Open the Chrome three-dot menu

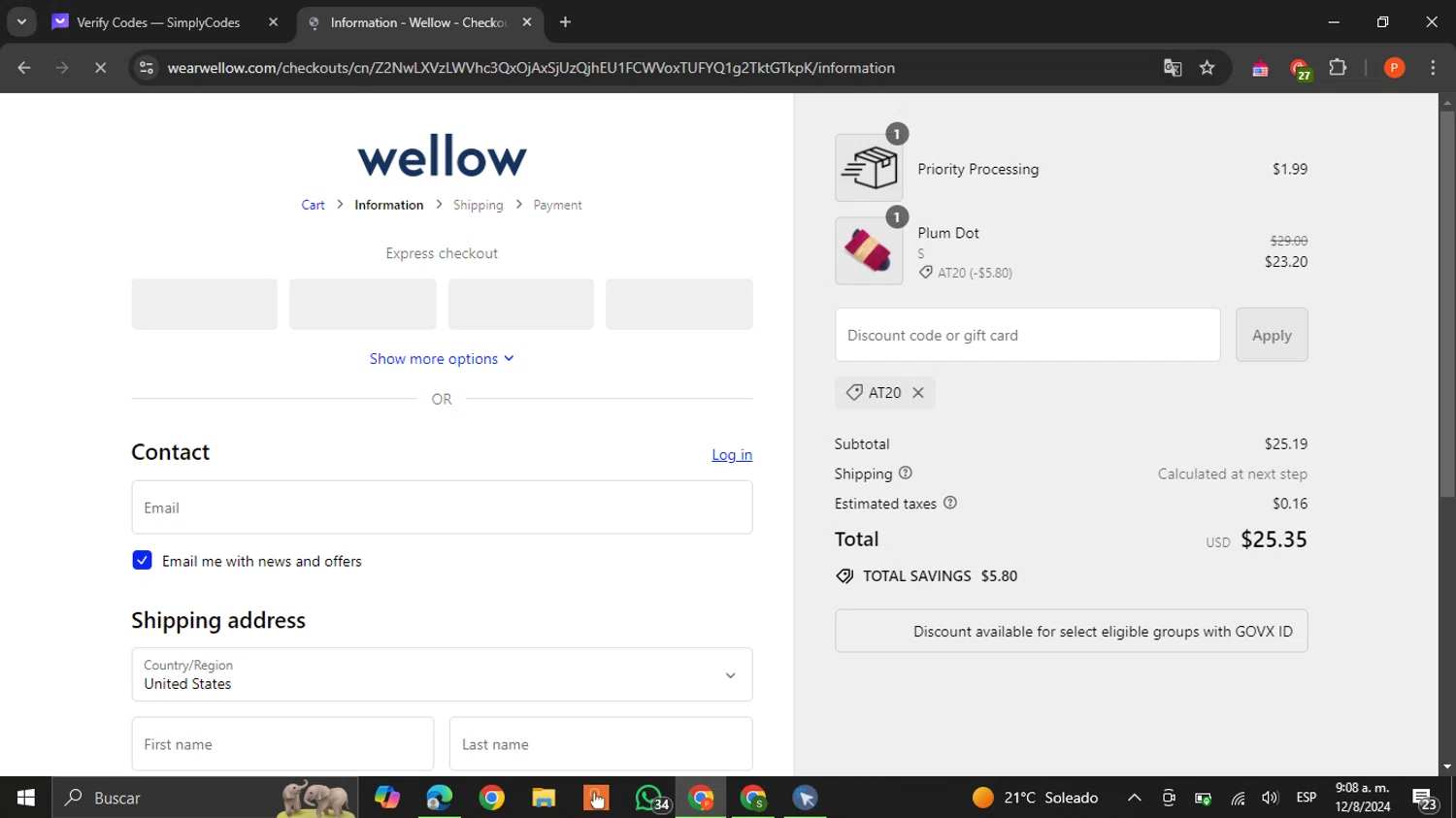[x=1433, y=68]
